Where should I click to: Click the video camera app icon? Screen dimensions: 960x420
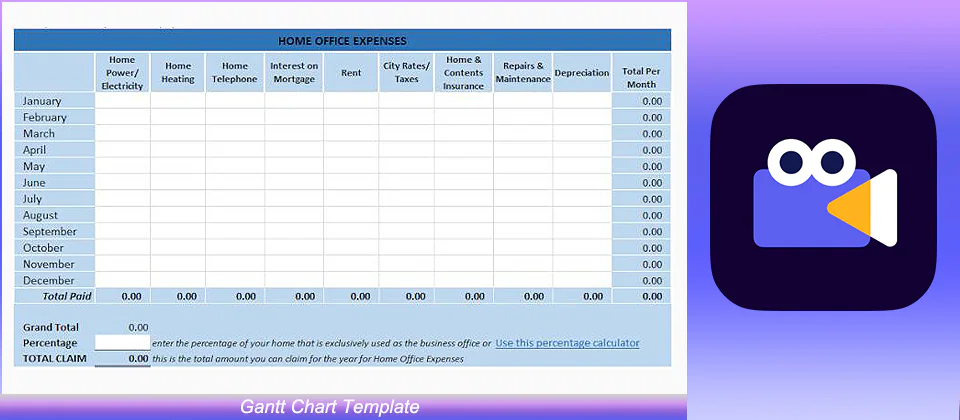825,197
